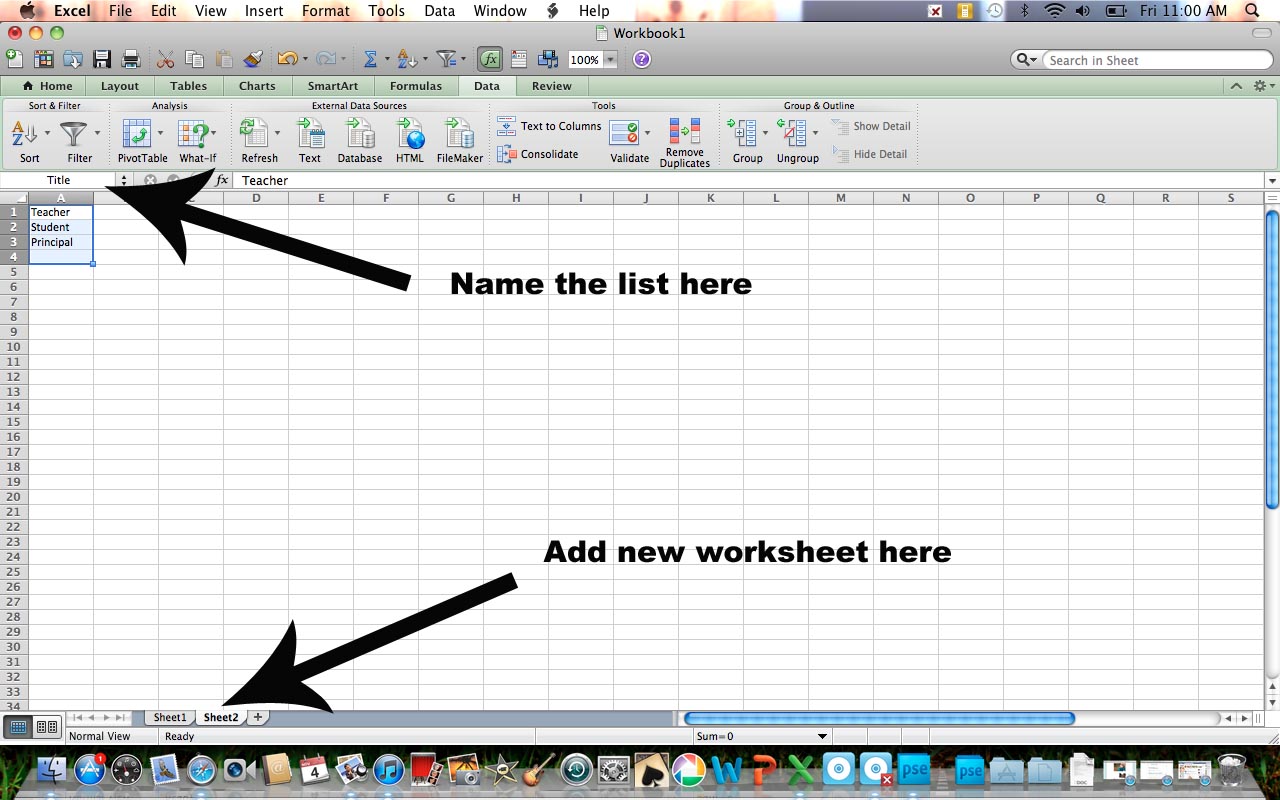This screenshot has width=1280, height=800.
Task: Create a new workbook from the toolbar
Action: coord(15,59)
